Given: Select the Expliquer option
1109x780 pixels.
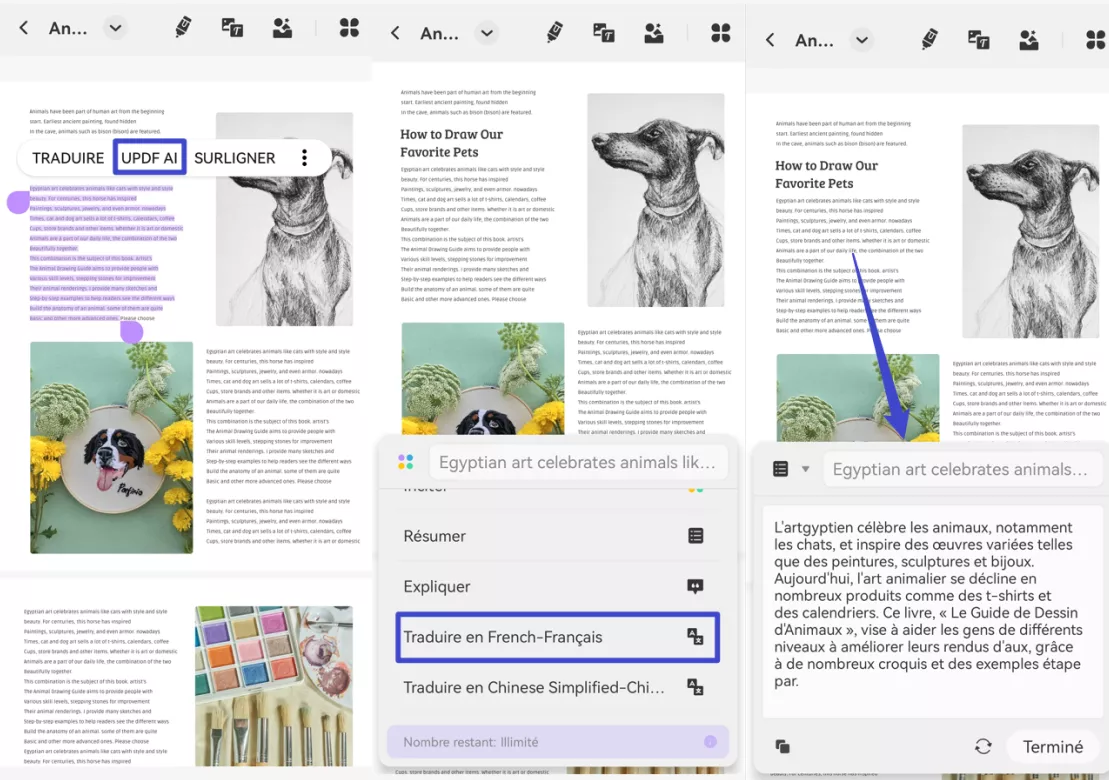Looking at the screenshot, I should pos(557,586).
